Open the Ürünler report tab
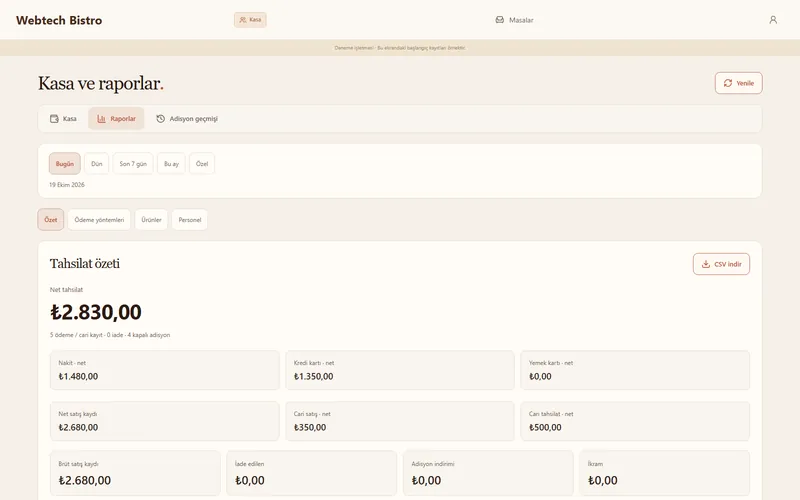The height and width of the screenshot is (500, 800). [151, 220]
